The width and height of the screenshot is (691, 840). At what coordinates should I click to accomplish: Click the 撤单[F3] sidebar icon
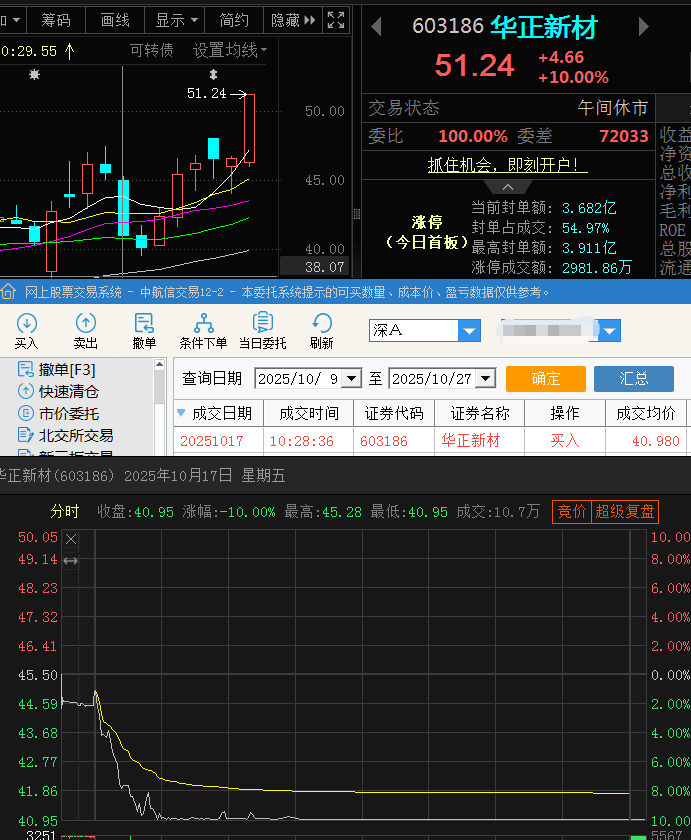[26, 369]
